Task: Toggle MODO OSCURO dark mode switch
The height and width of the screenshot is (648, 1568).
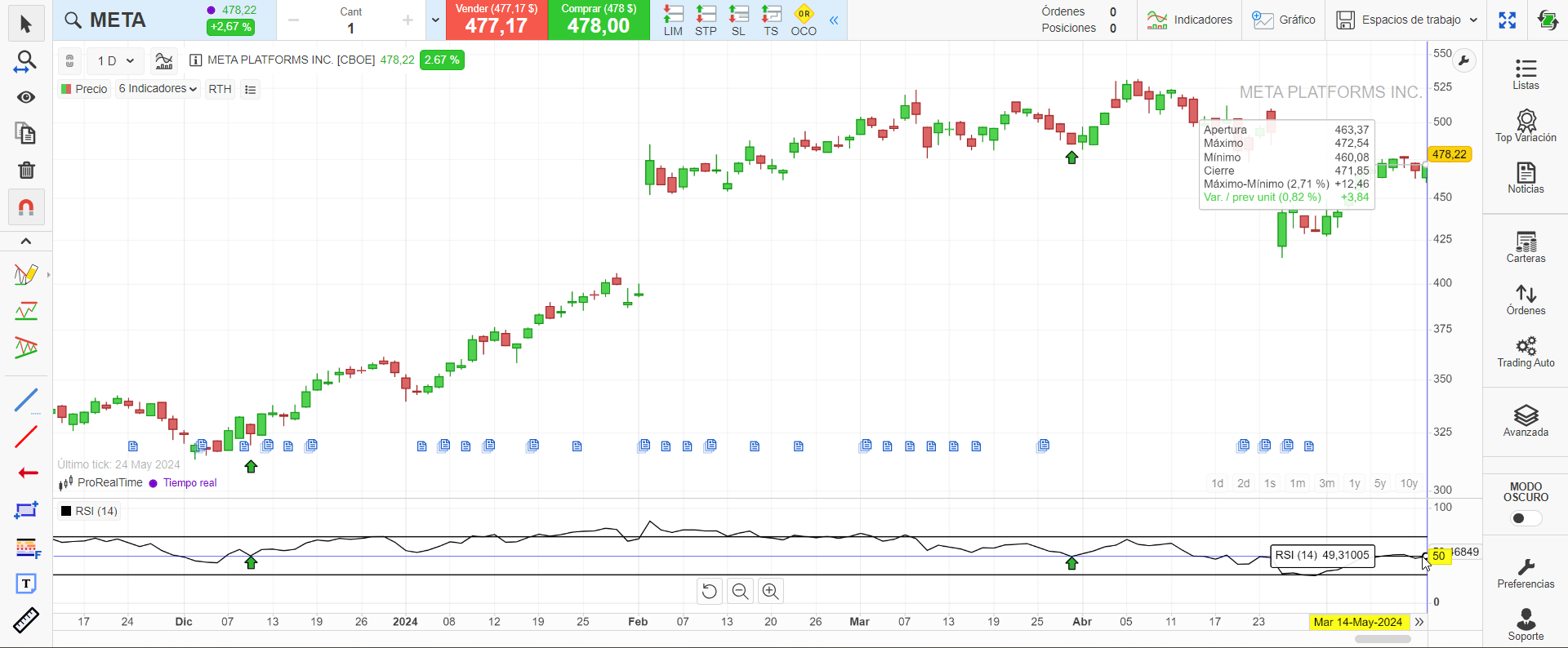Action: [x=1526, y=518]
